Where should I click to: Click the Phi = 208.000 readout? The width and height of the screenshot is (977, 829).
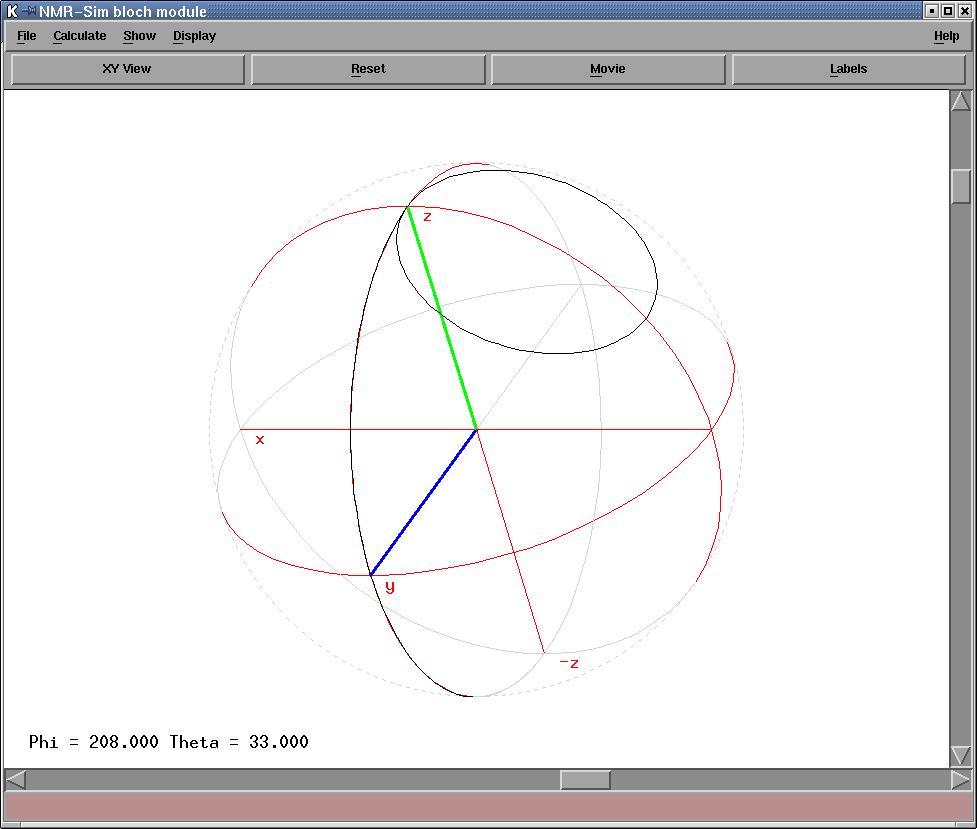click(x=93, y=742)
